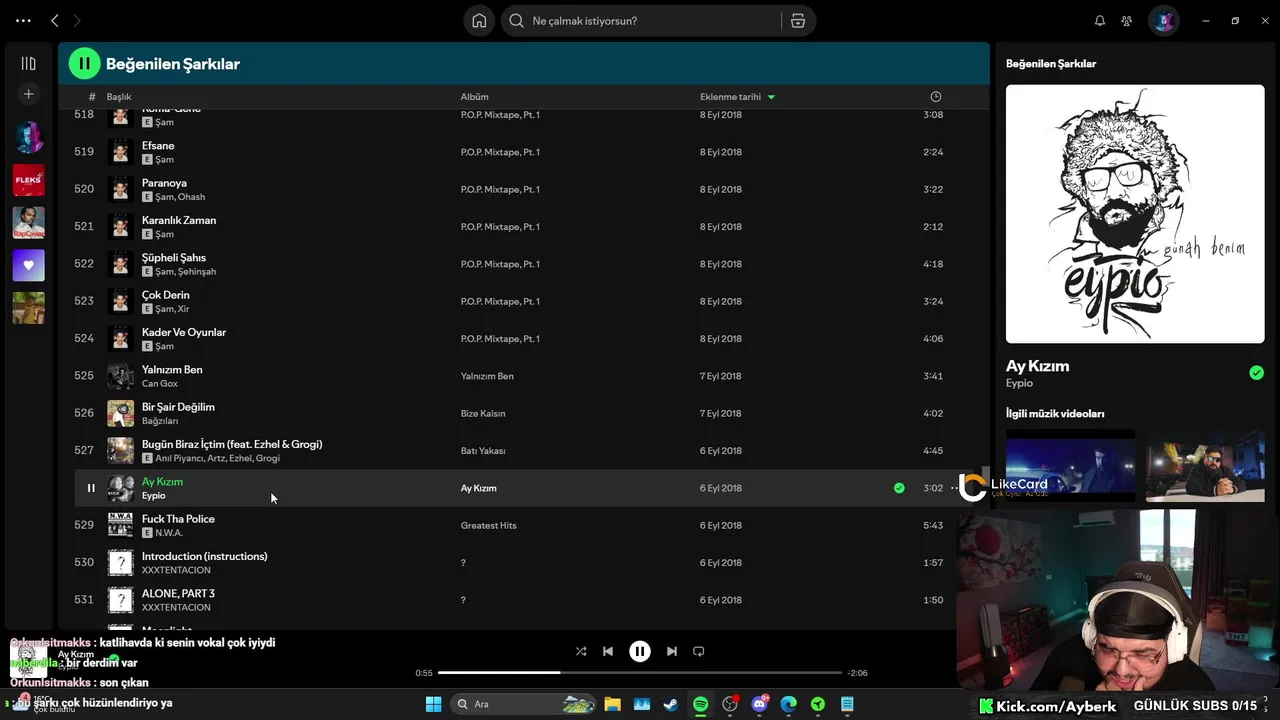The height and width of the screenshot is (720, 1280).
Task: Toggle liked checkmark on Ay Kızım row
Action: (899, 488)
